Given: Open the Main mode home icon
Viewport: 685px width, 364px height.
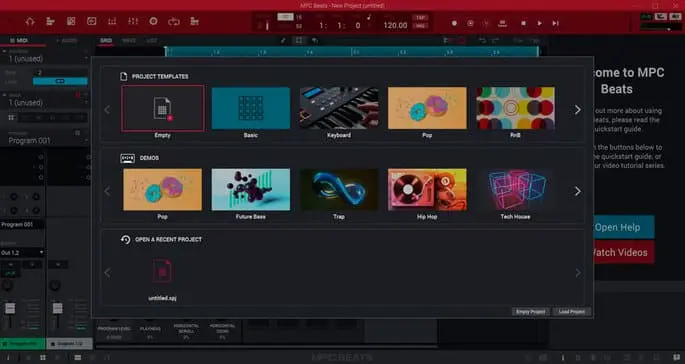Looking at the screenshot, I should 30,21.
